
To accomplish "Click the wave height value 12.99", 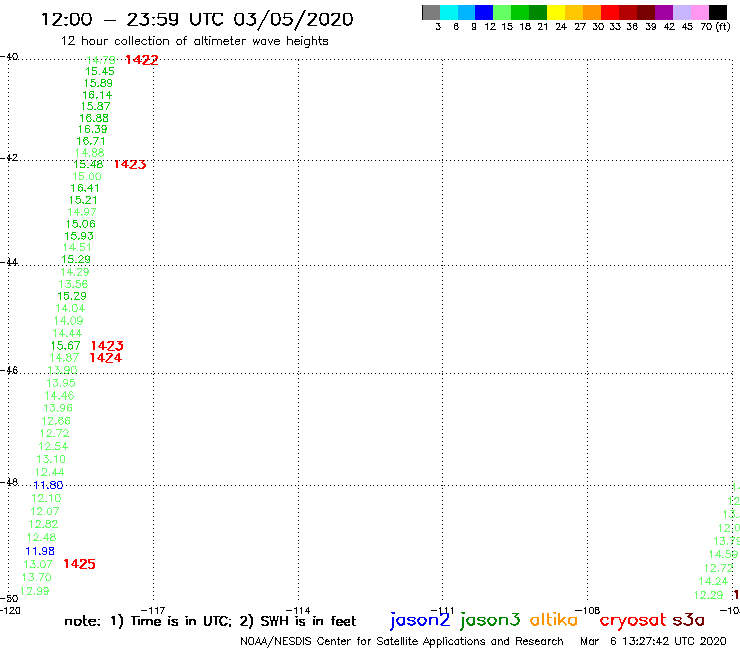I will (x=35, y=591).
